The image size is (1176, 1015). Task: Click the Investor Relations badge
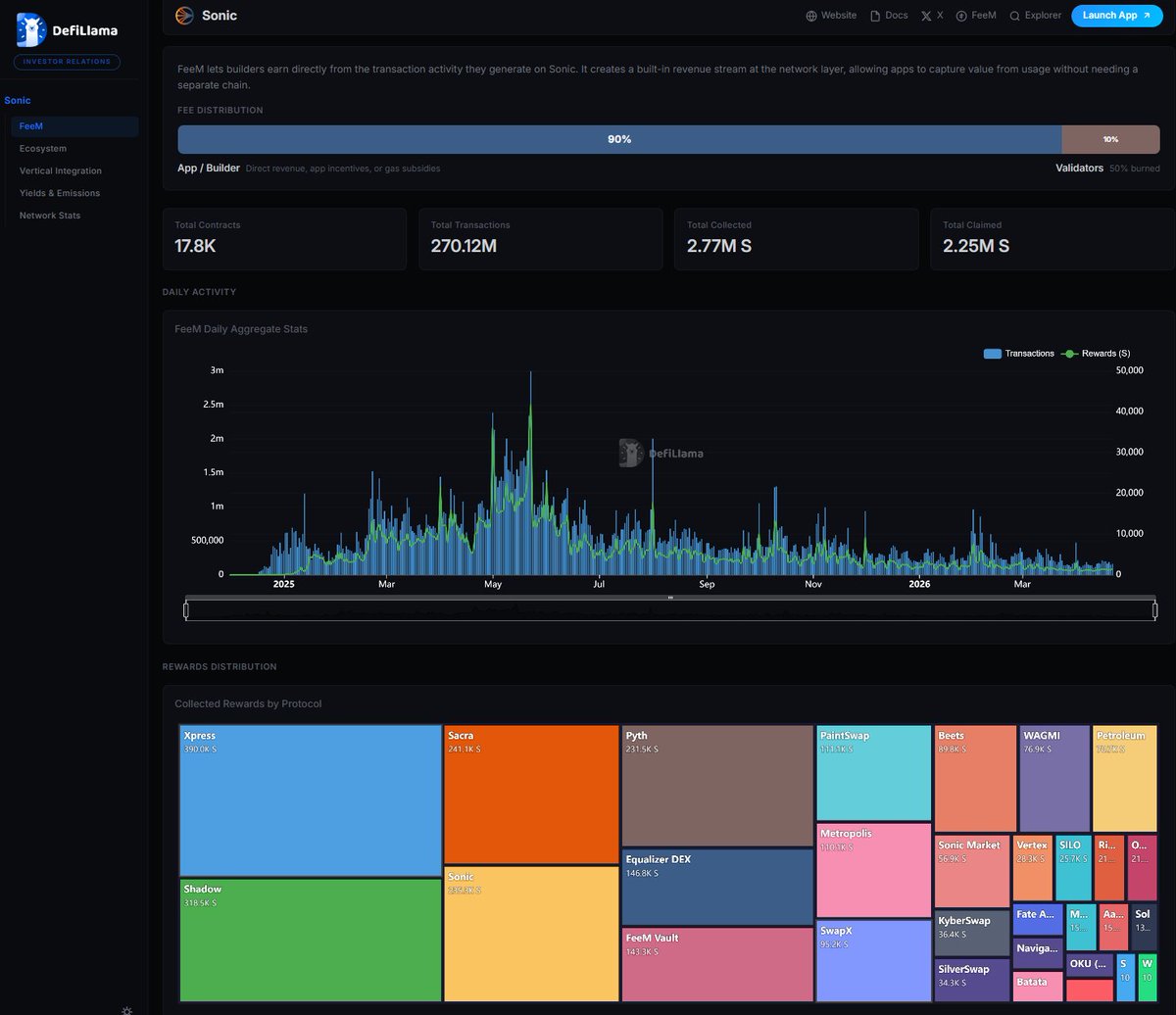66,62
